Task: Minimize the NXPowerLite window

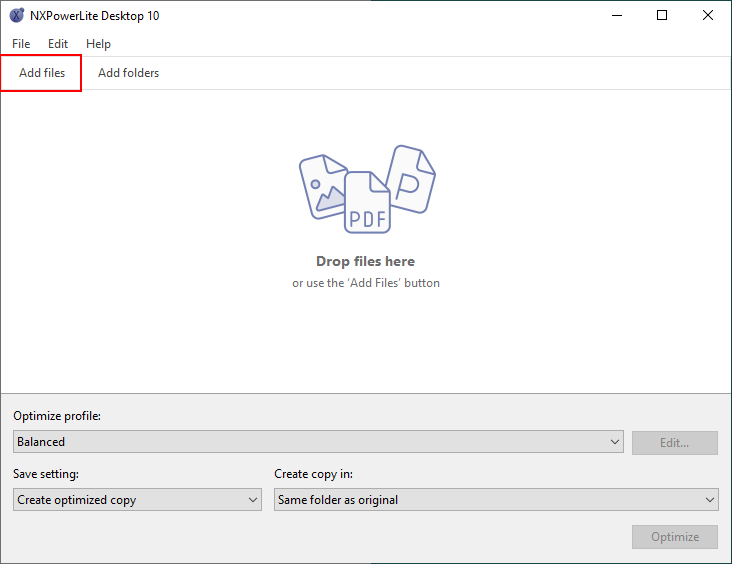Action: 617,15
